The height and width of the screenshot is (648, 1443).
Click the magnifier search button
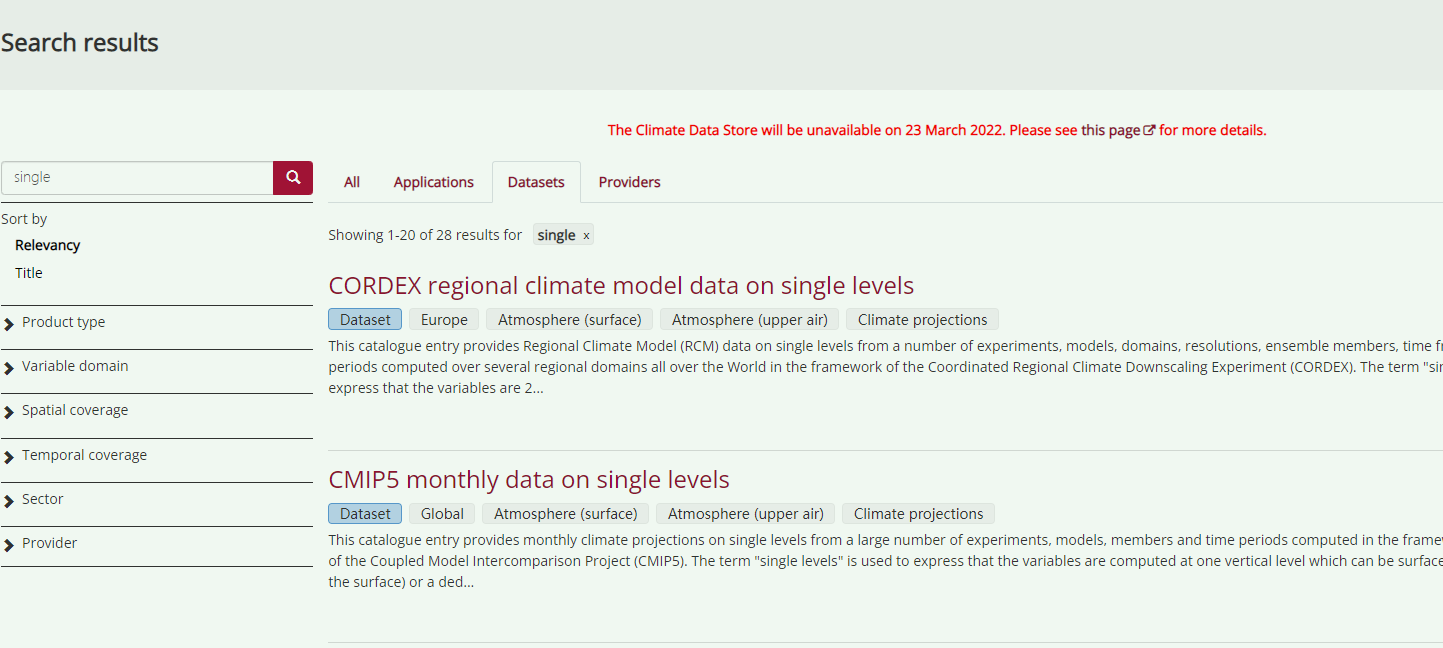point(293,178)
